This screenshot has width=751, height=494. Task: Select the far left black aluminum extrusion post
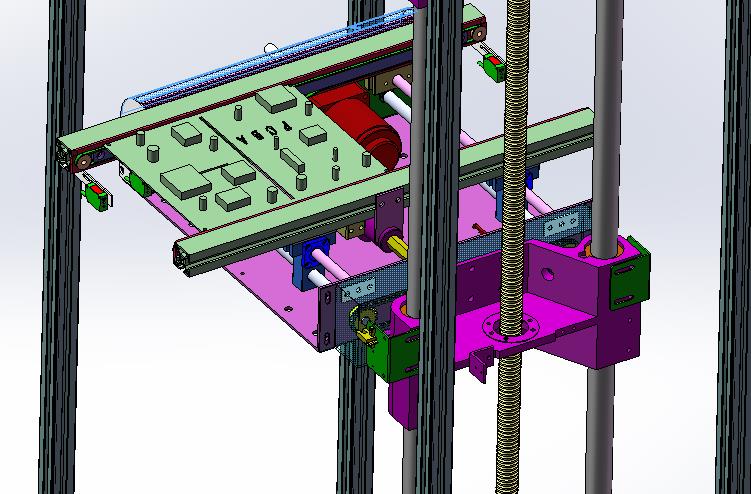tap(62, 247)
